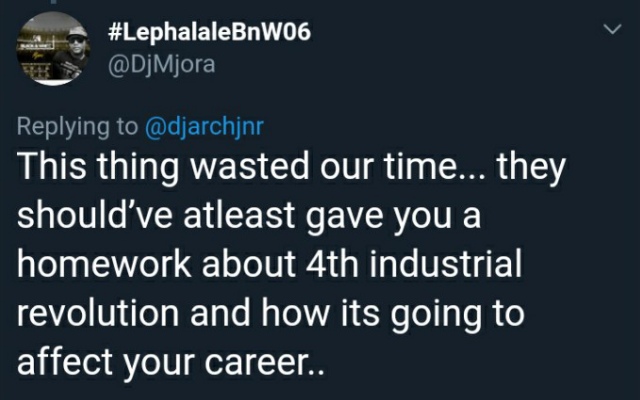This screenshot has height=400, width=640.
Task: Open the tweet options chevron menu
Action: coord(612,29)
